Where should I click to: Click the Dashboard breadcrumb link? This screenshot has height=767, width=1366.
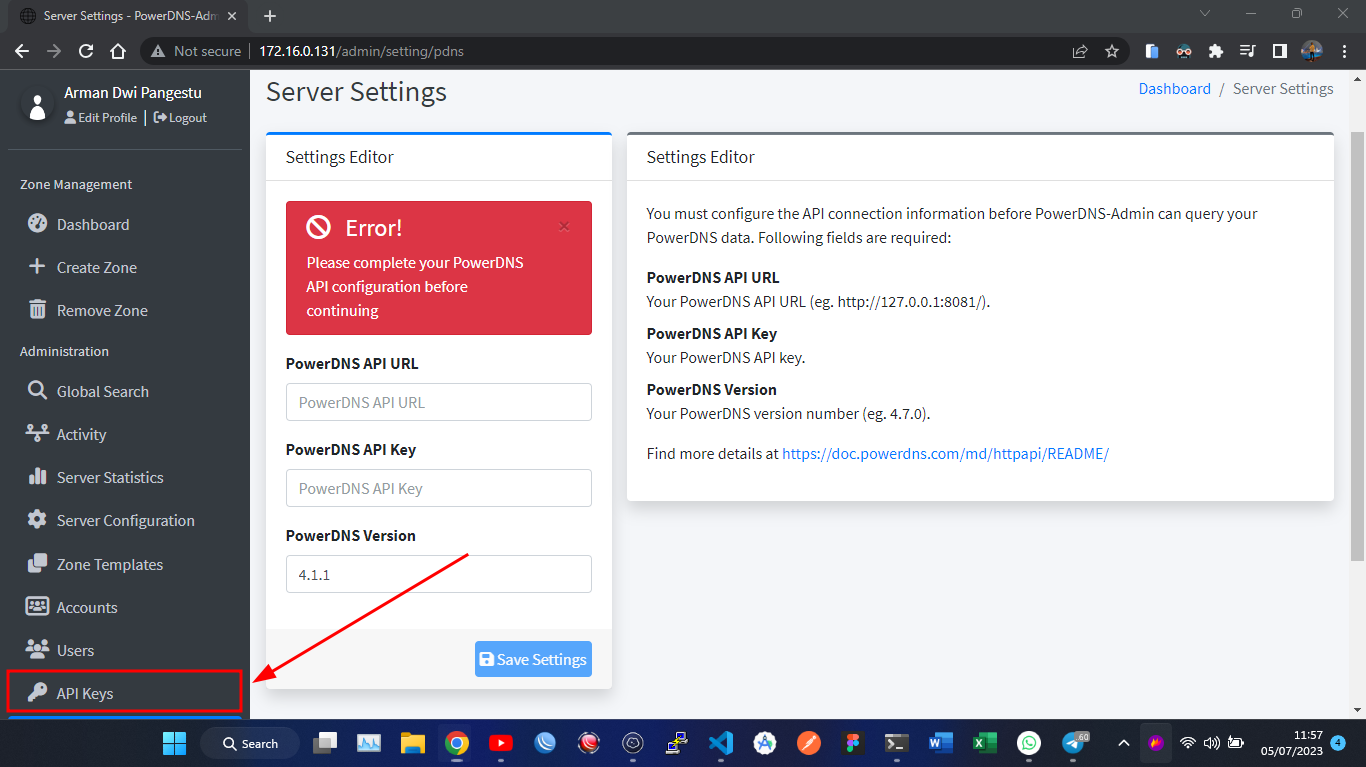click(x=1174, y=89)
